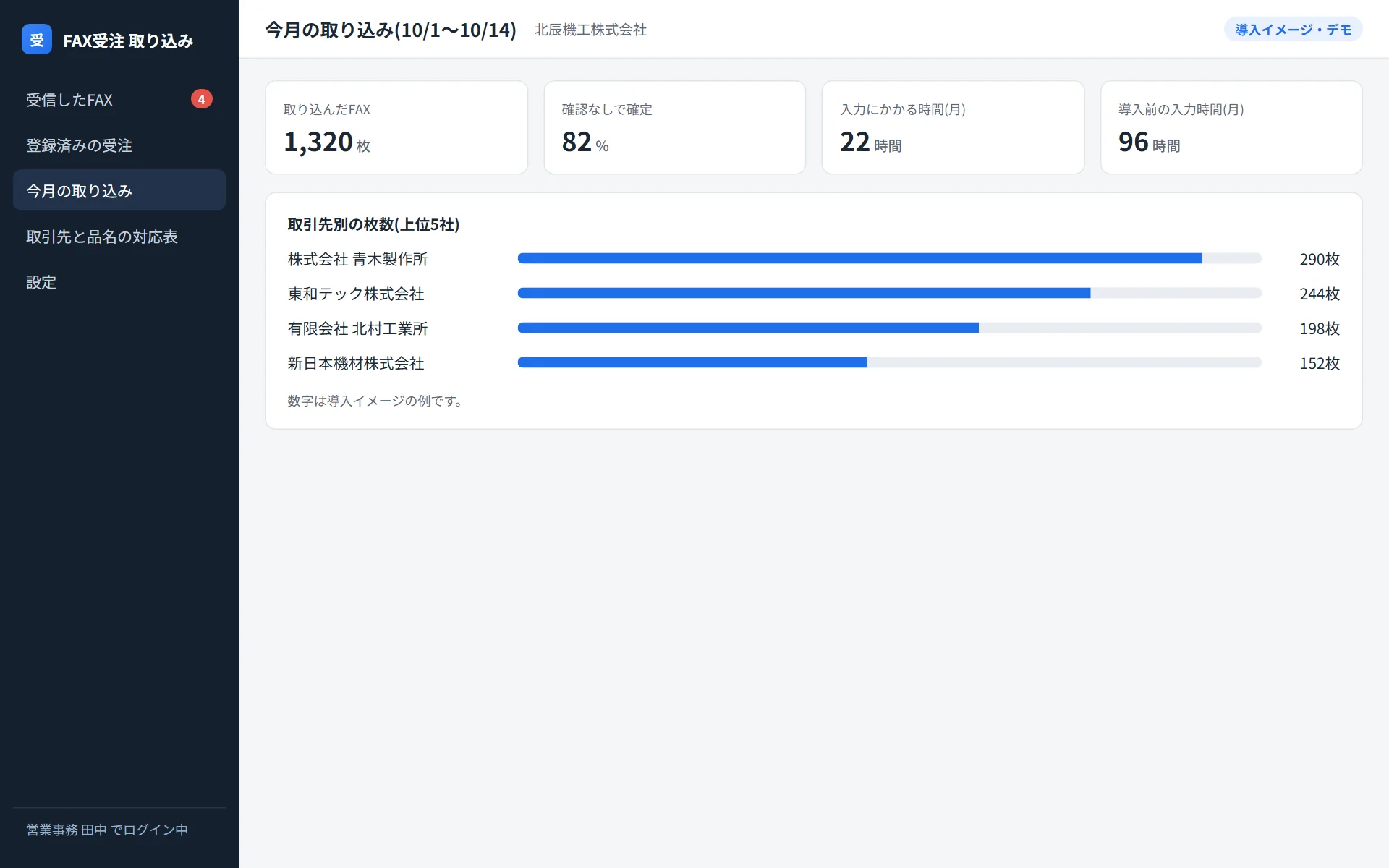Click the 東和テック株式会社 label
Viewport: 1389px width, 868px height.
[x=356, y=294]
